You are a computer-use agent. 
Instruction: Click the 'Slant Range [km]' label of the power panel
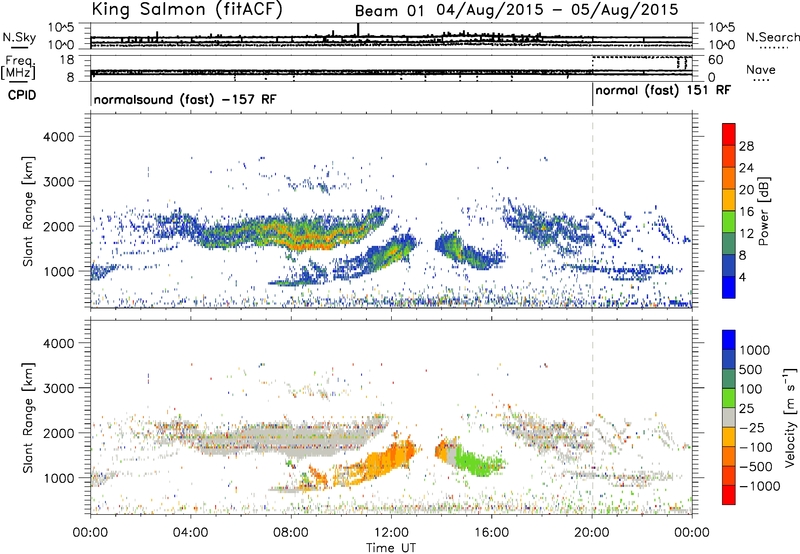coord(28,211)
